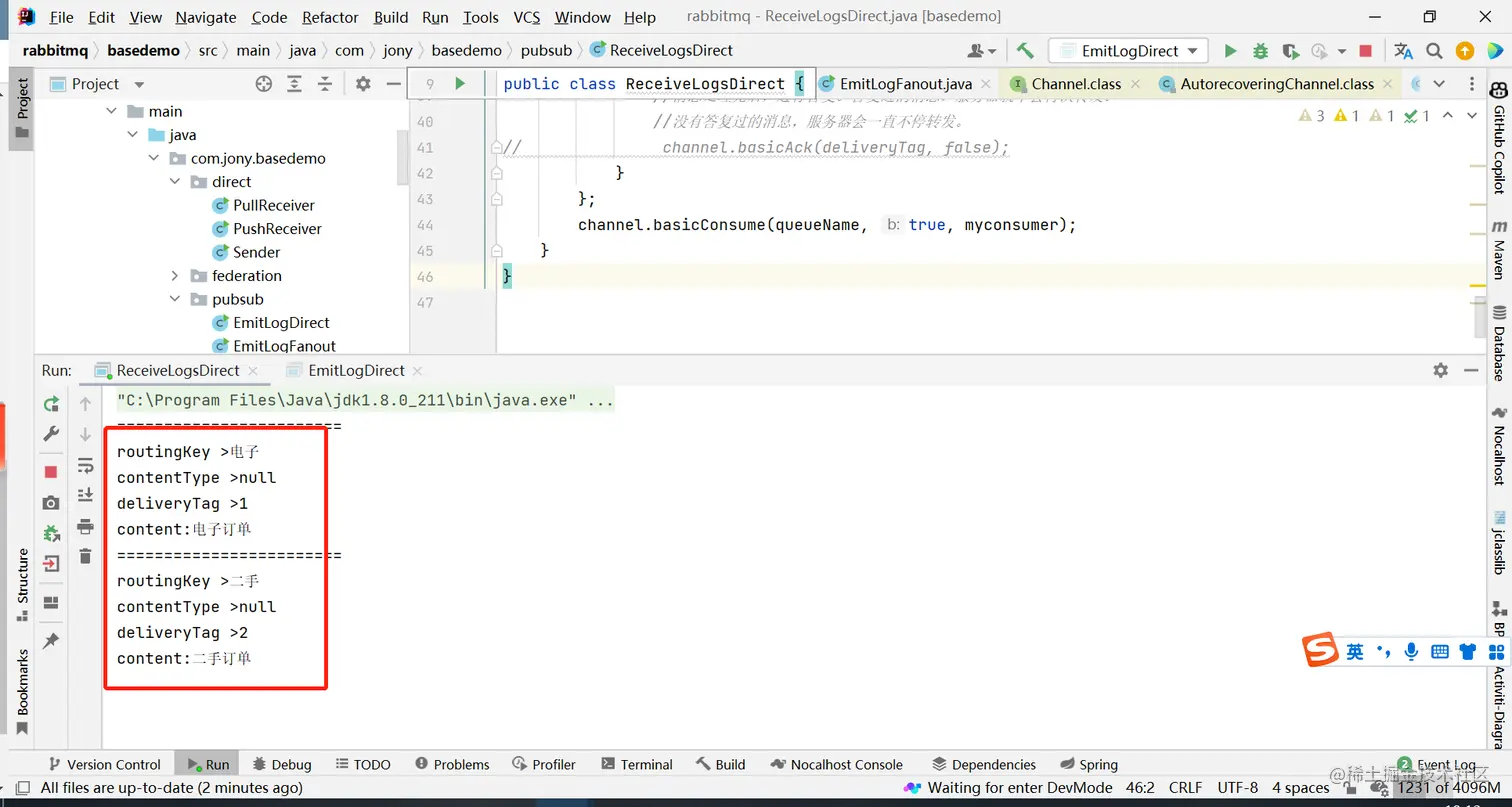Show hidden editor tabs chevron
The width and height of the screenshot is (1512, 807).
click(x=1439, y=84)
